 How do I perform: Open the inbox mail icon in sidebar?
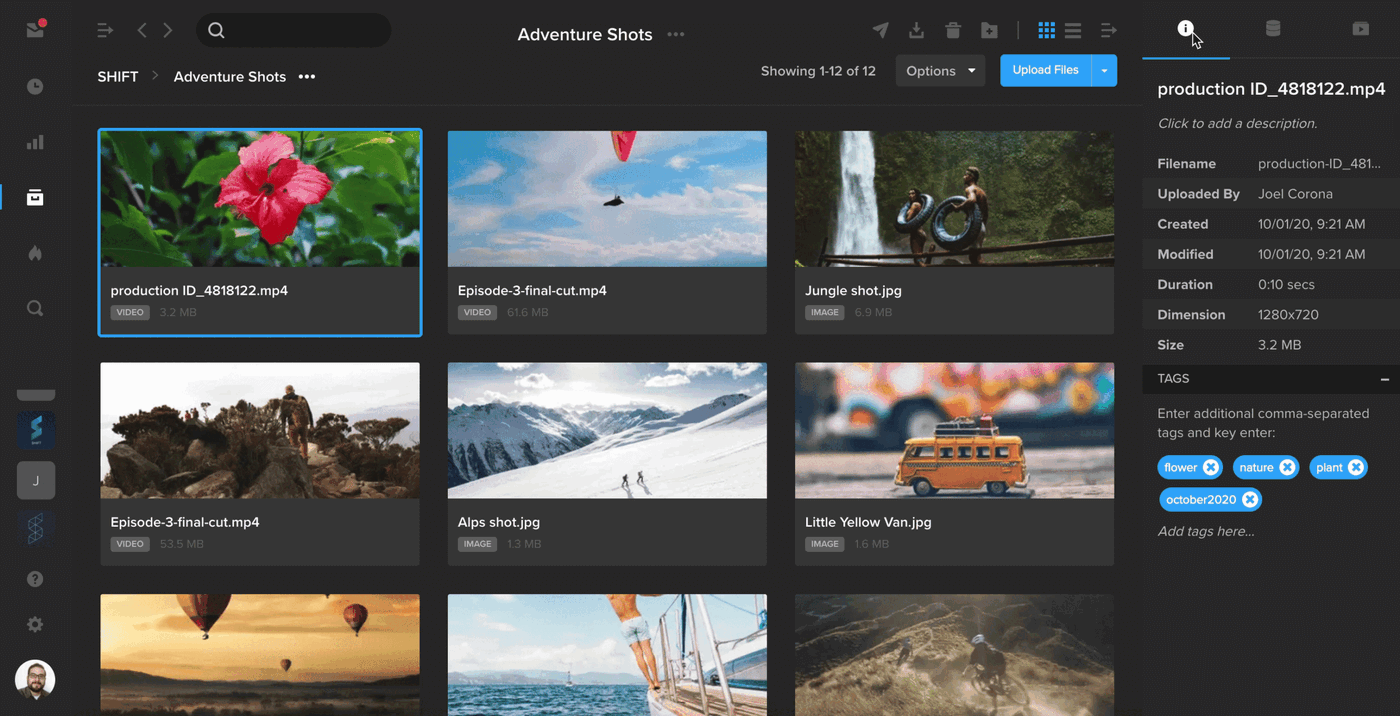point(35,29)
